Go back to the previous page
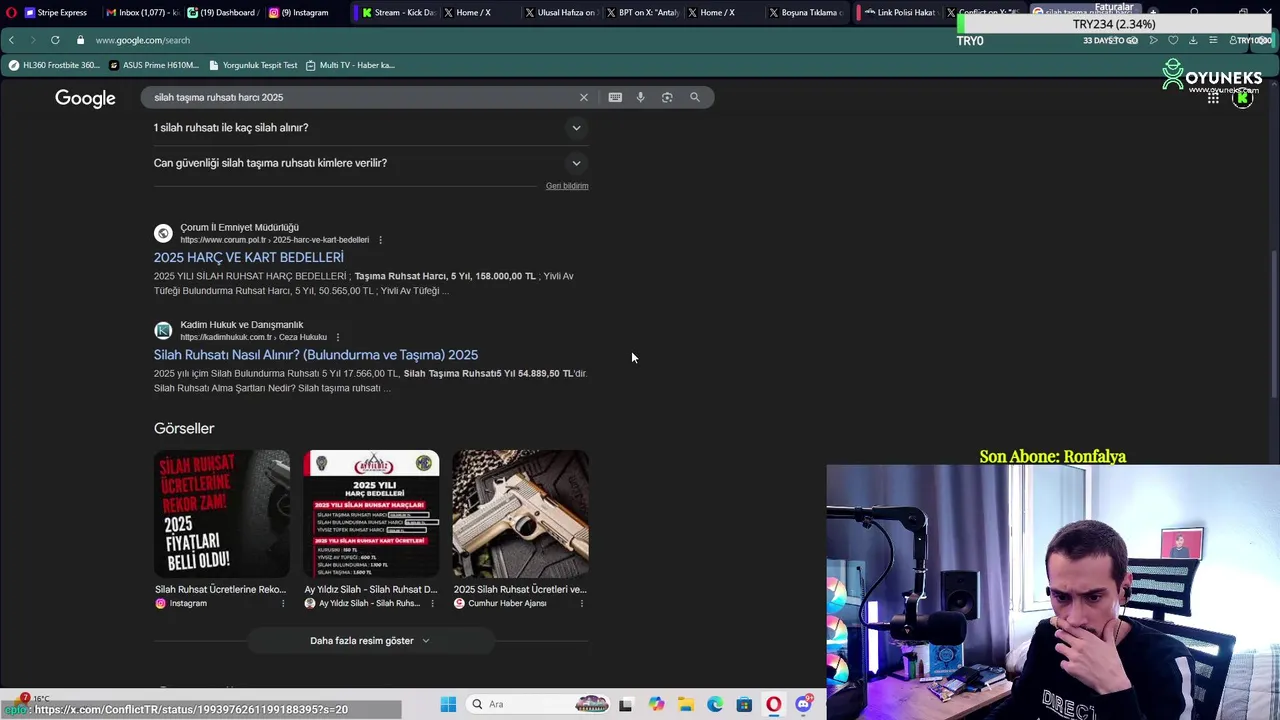This screenshot has height=720, width=1280. pyautogui.click(x=11, y=40)
